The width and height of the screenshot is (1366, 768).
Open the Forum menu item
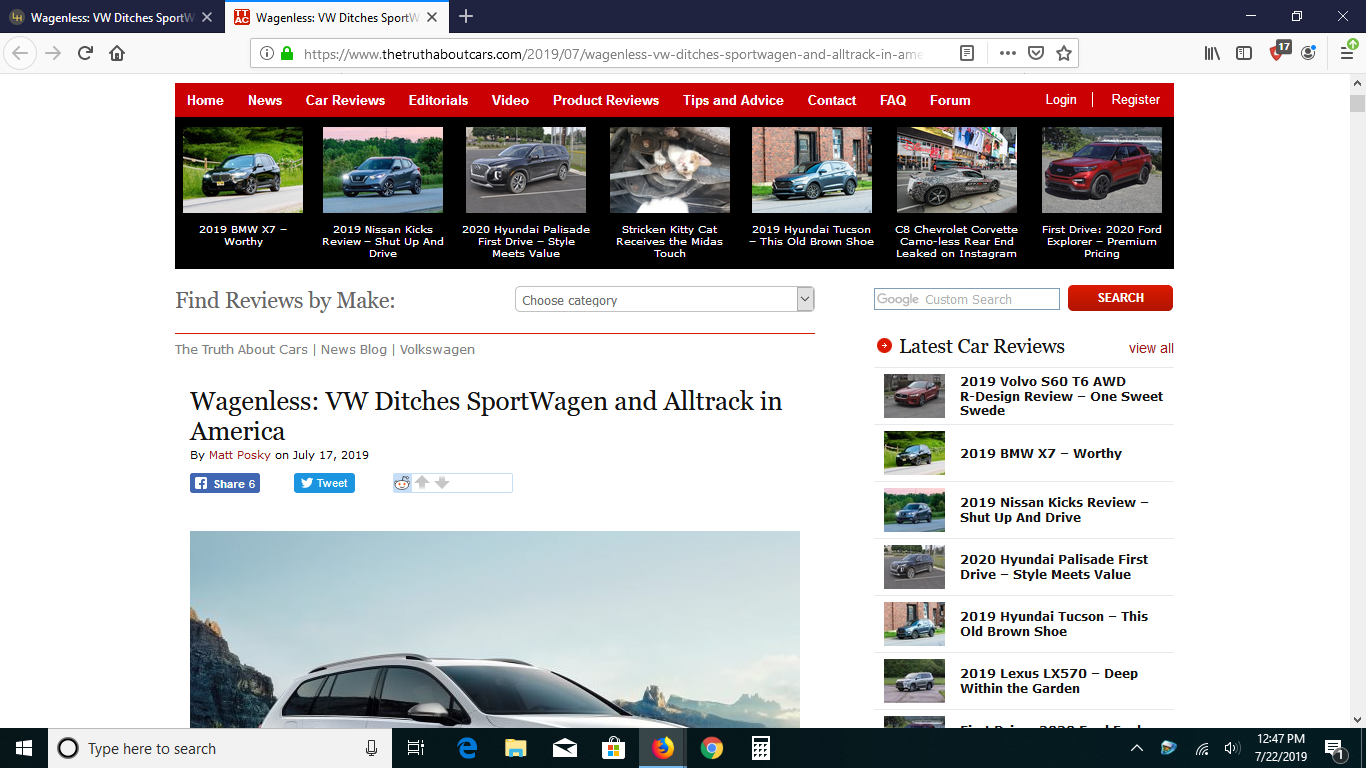pyautogui.click(x=950, y=100)
